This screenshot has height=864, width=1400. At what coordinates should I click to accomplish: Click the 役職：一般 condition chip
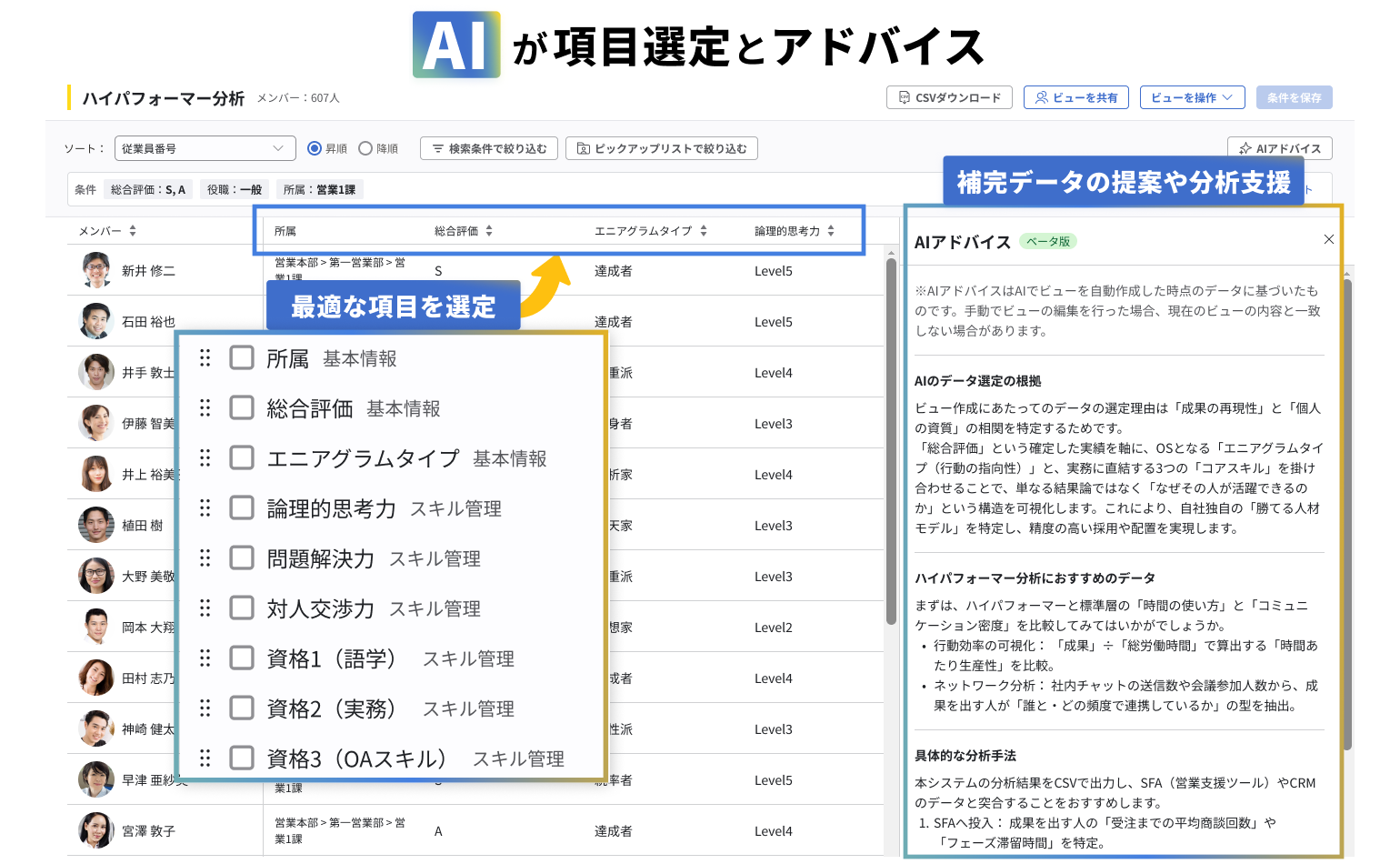click(234, 189)
